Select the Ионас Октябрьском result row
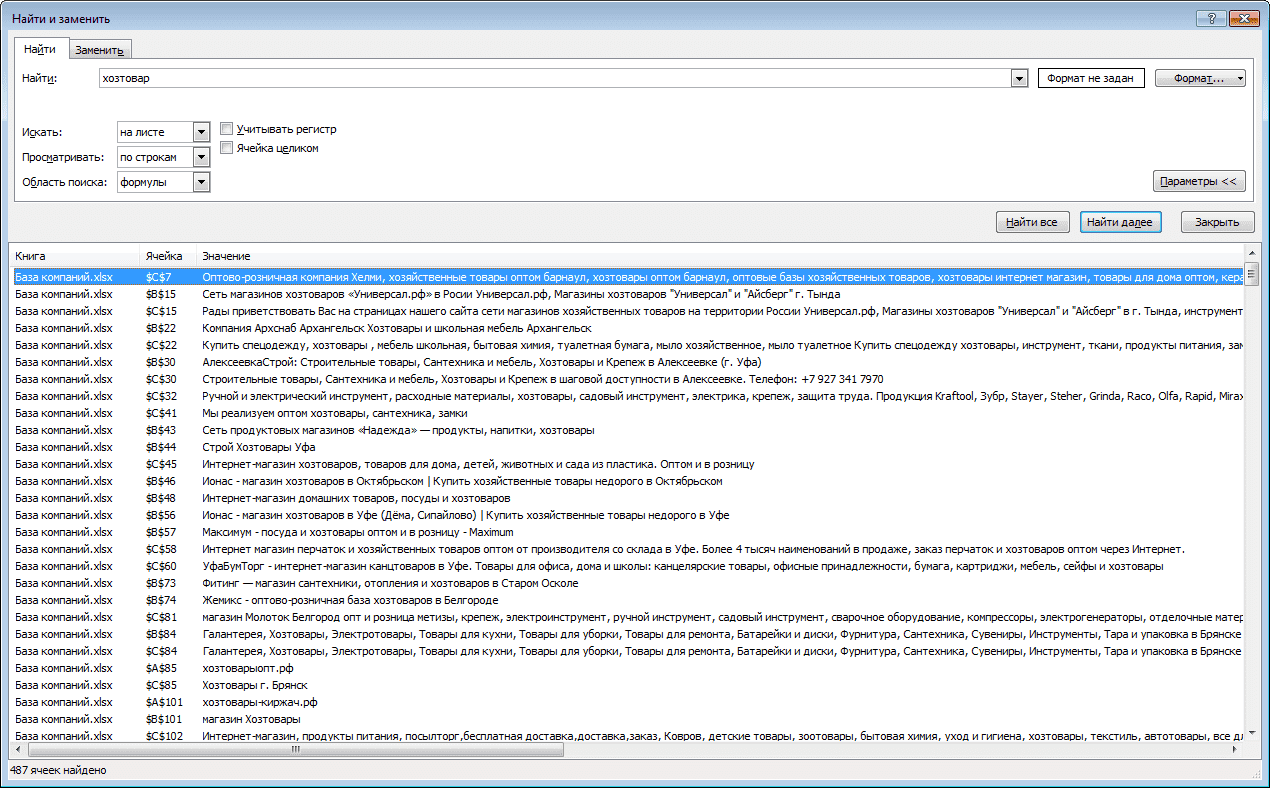This screenshot has width=1270, height=788. click(x=626, y=481)
